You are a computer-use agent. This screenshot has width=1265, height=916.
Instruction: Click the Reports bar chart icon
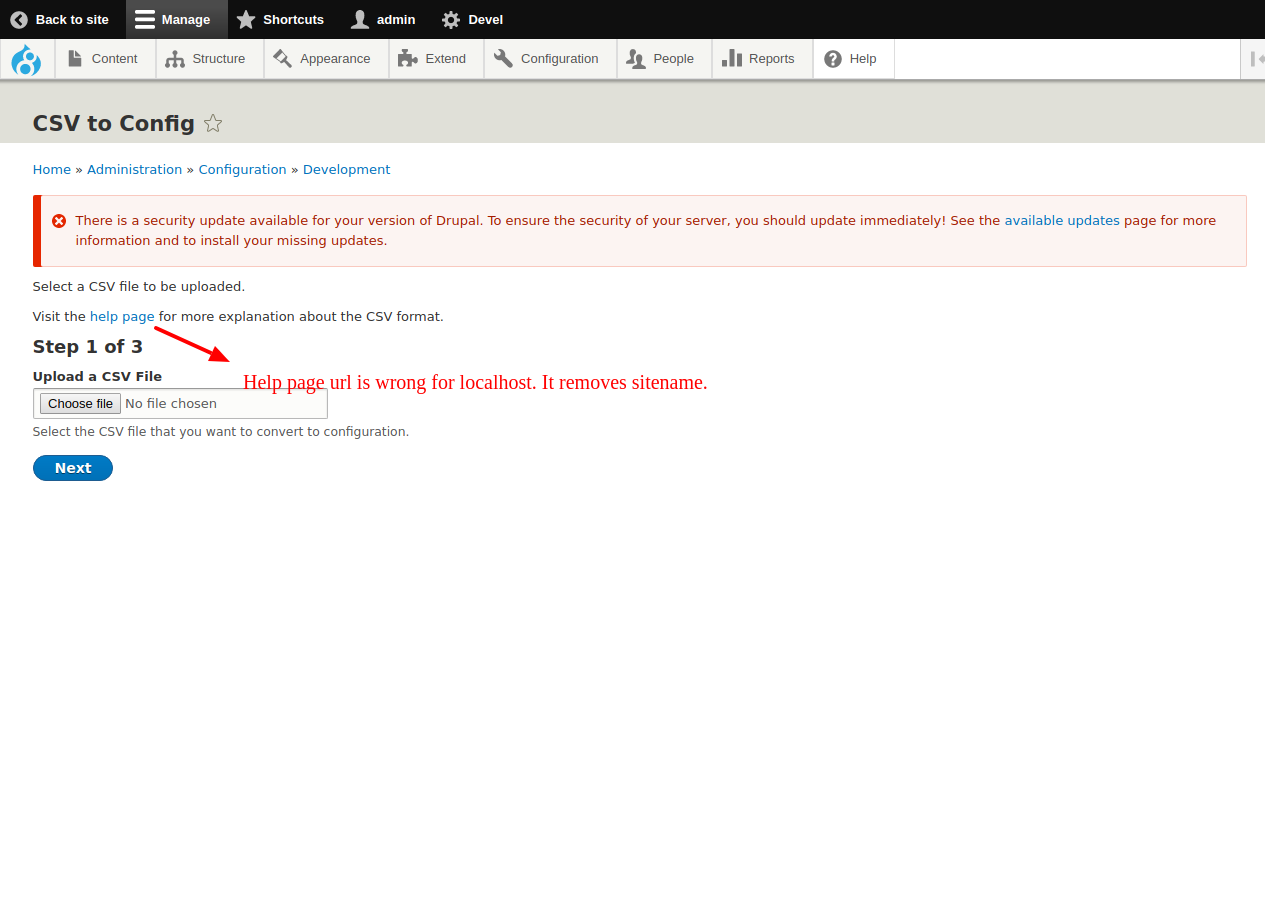[731, 59]
